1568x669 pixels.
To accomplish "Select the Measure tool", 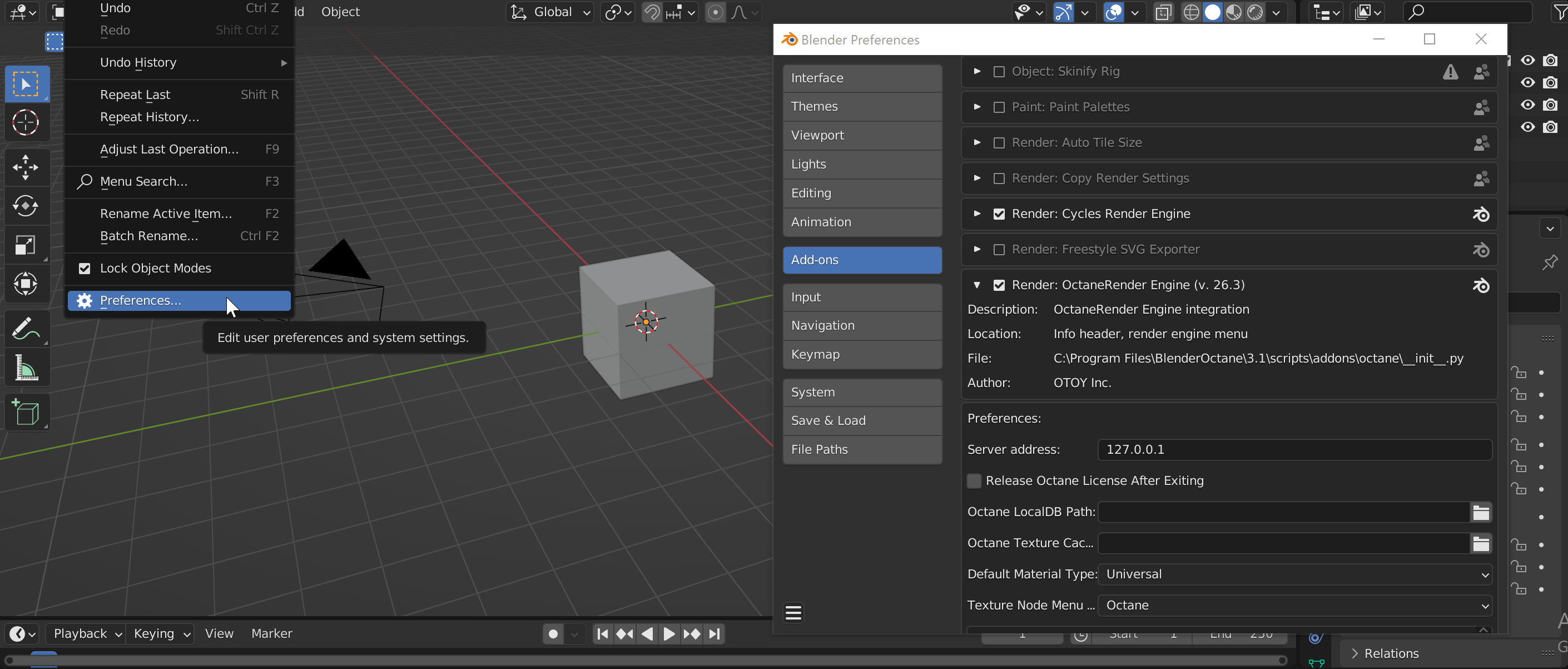I will 26,367.
